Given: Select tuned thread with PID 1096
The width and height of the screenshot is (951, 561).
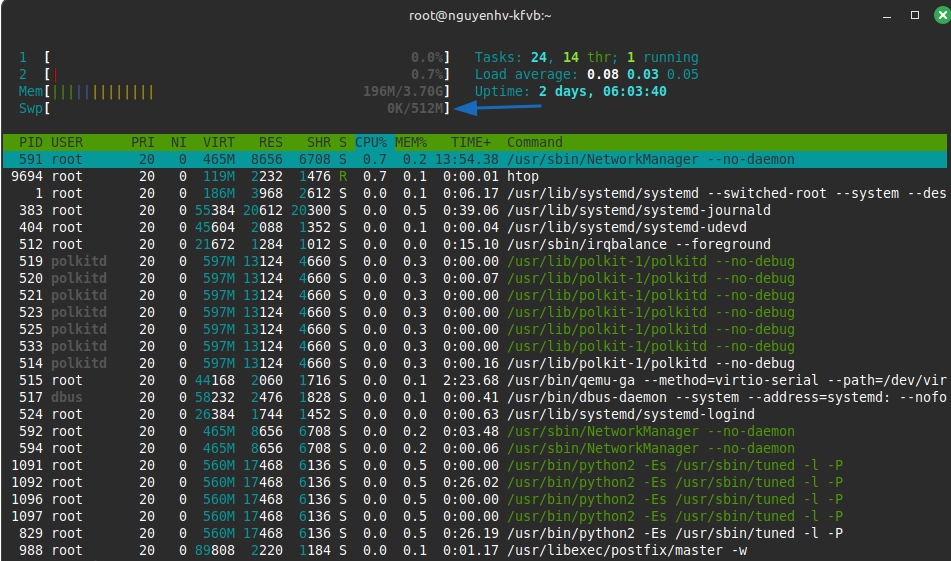Looking at the screenshot, I should [474, 499].
